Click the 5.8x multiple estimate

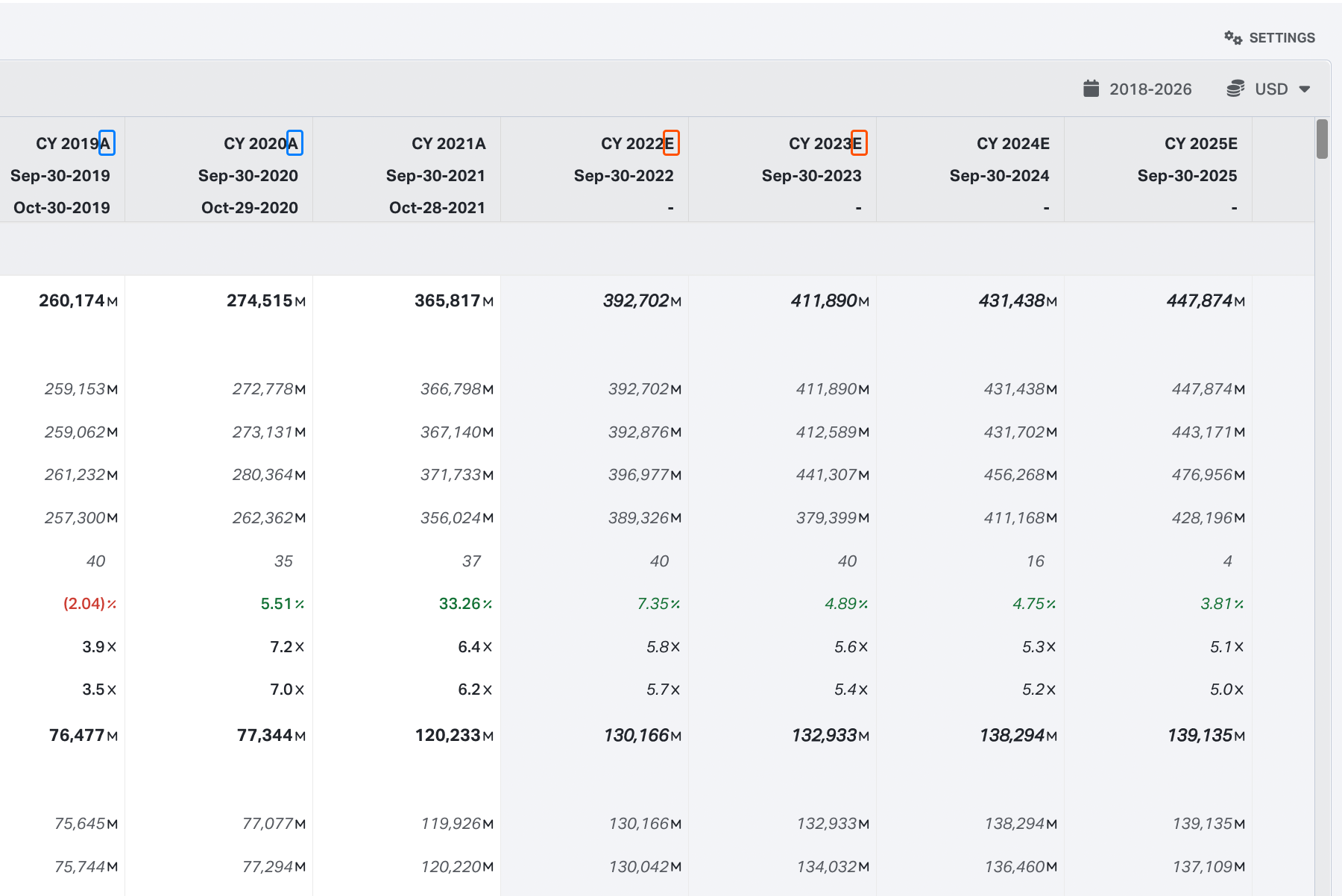664,647
